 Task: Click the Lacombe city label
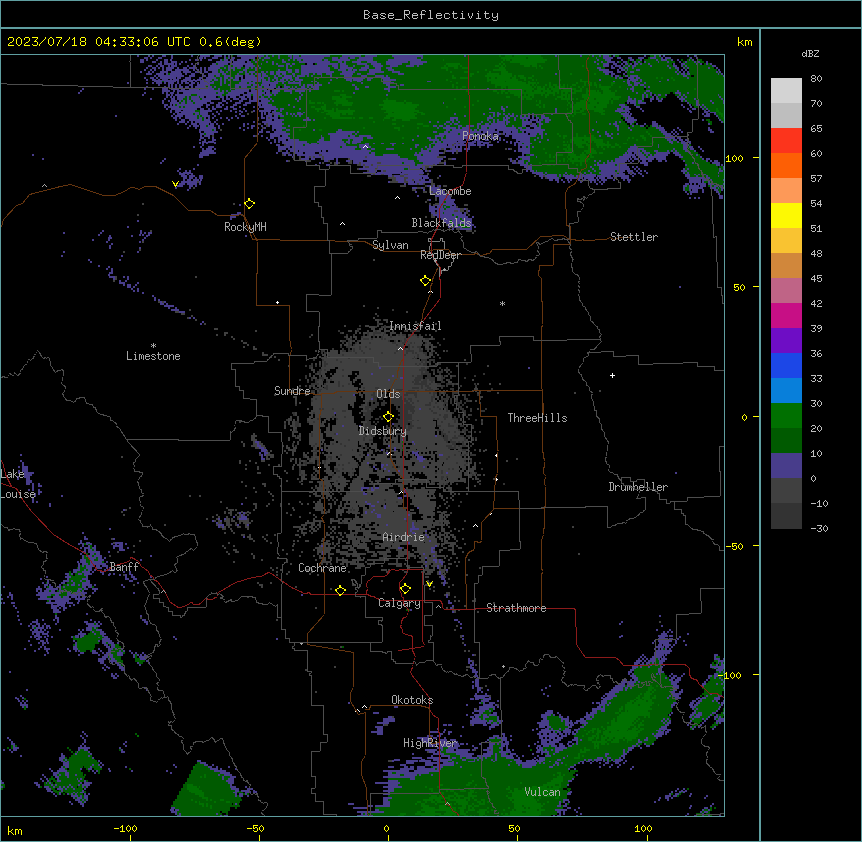(x=450, y=191)
